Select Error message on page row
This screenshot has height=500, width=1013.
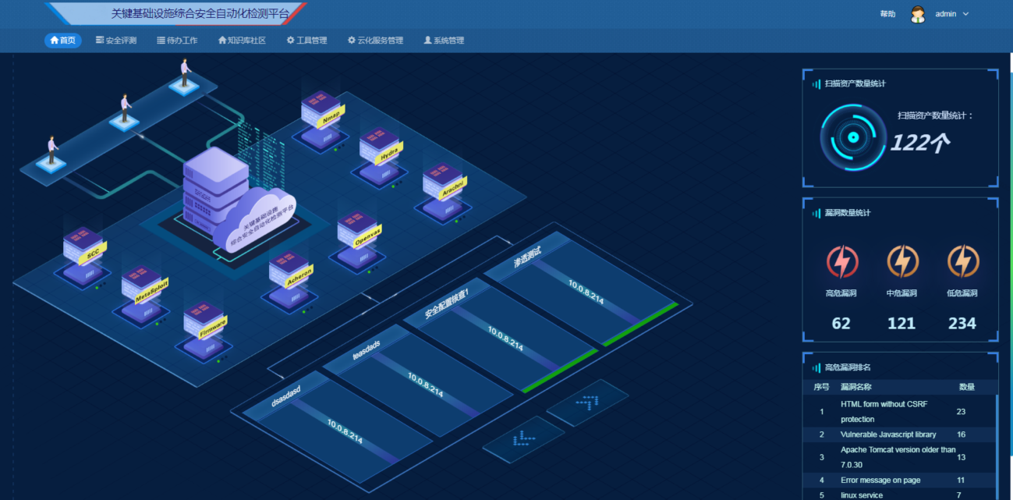pos(901,480)
